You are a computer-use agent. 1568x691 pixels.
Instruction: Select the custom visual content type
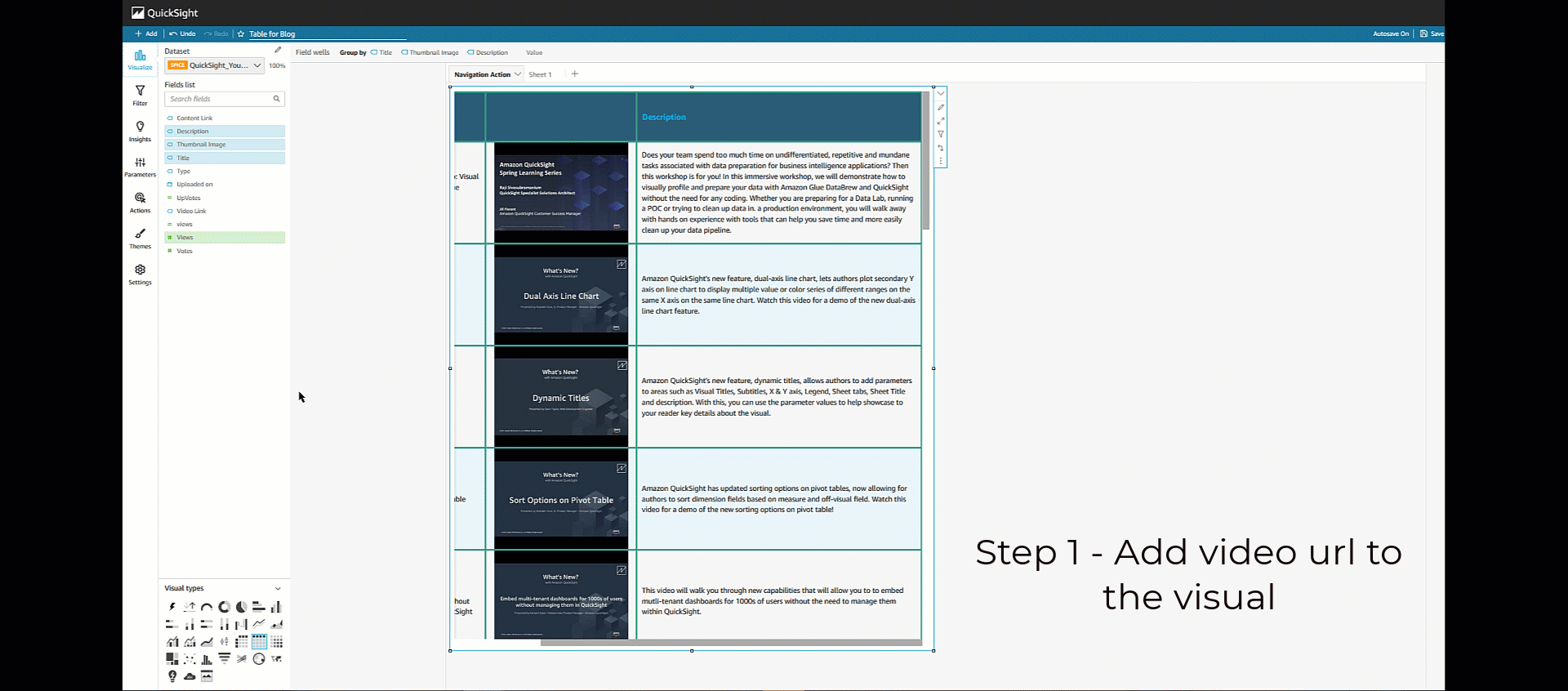[207, 676]
